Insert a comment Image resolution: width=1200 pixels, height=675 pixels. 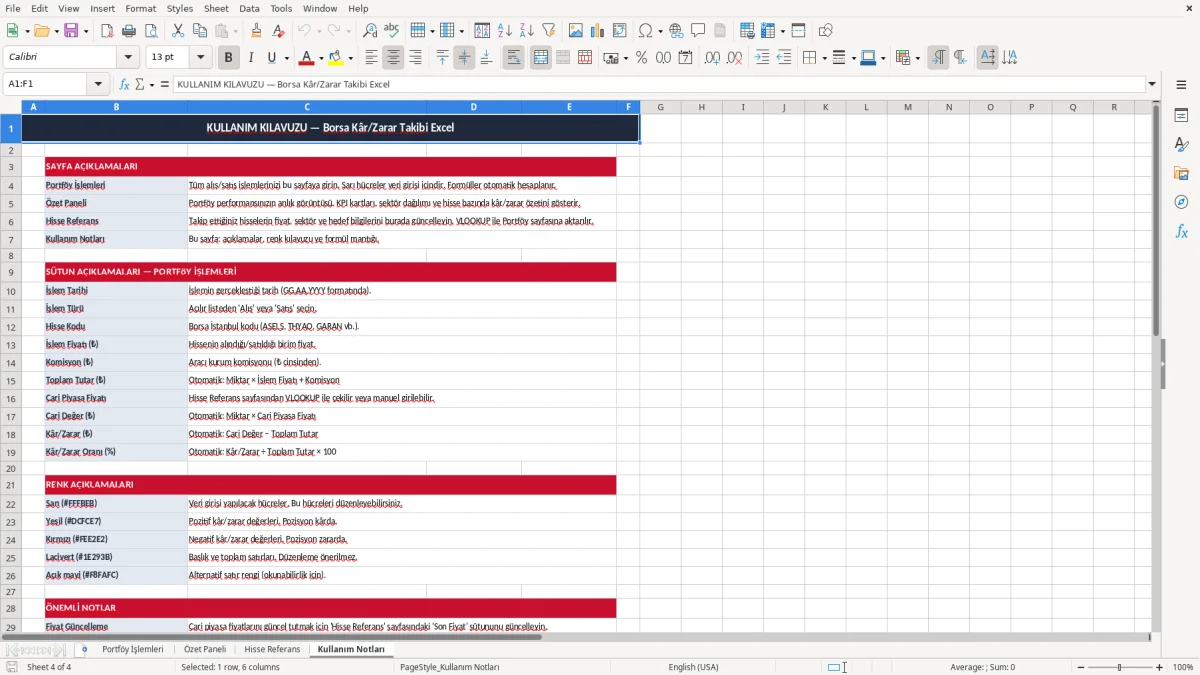click(698, 31)
